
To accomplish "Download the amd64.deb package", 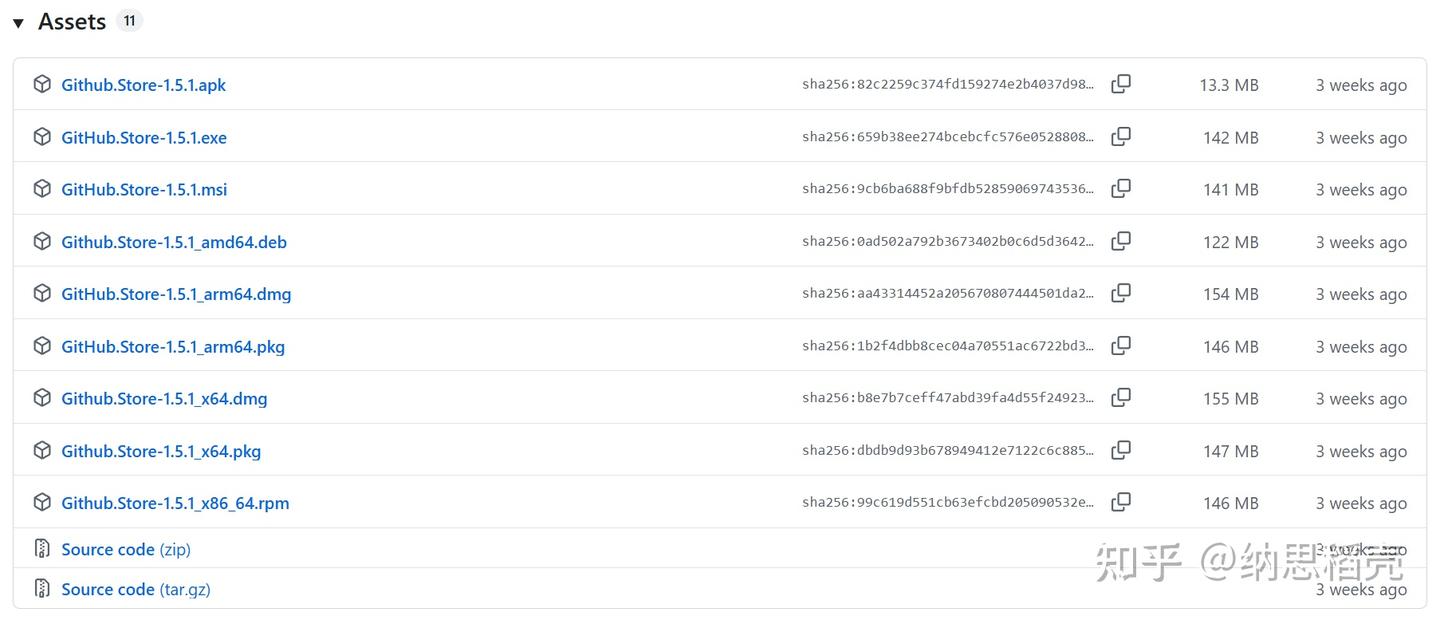I will [174, 242].
